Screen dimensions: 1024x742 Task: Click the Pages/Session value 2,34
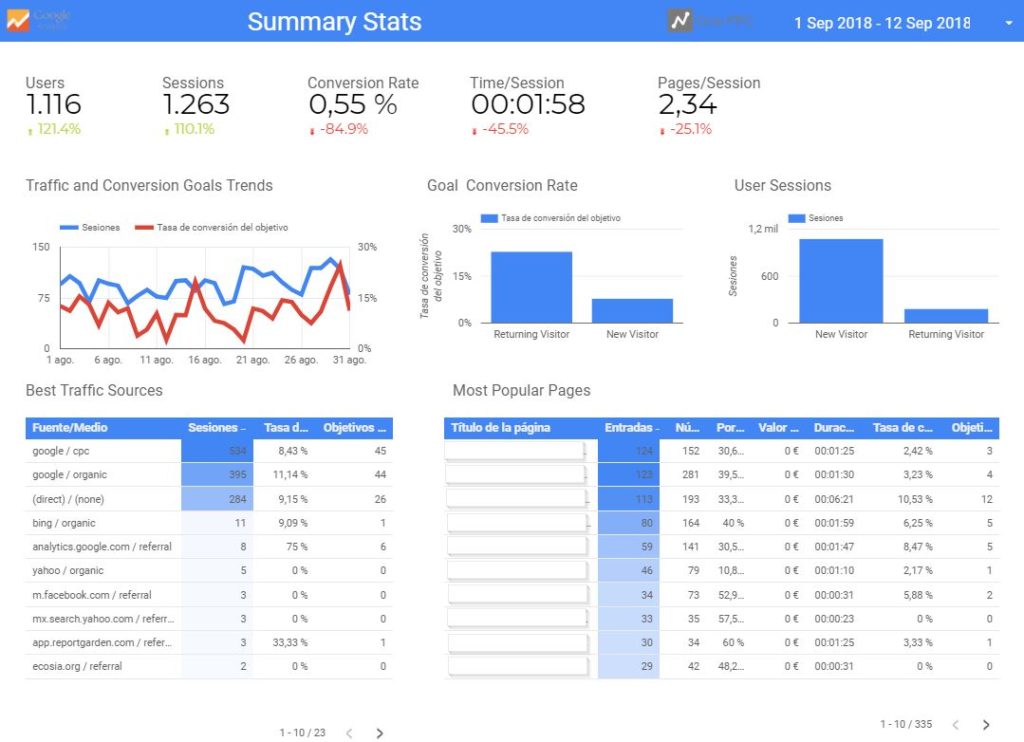click(687, 105)
